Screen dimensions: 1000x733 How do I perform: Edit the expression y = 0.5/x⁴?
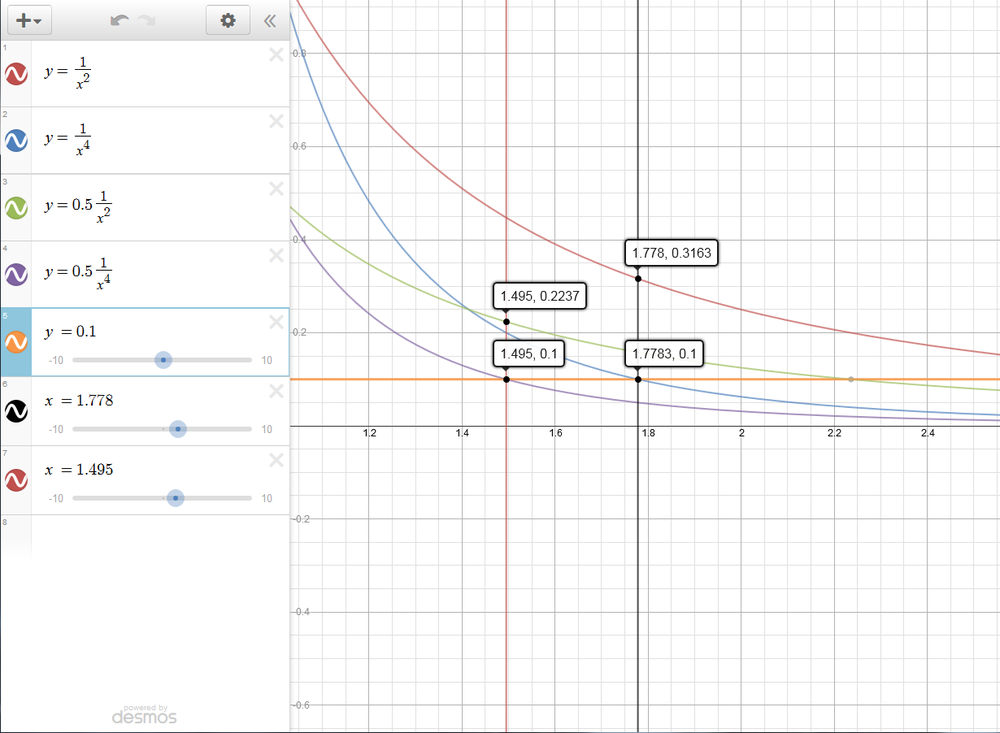coord(78,273)
